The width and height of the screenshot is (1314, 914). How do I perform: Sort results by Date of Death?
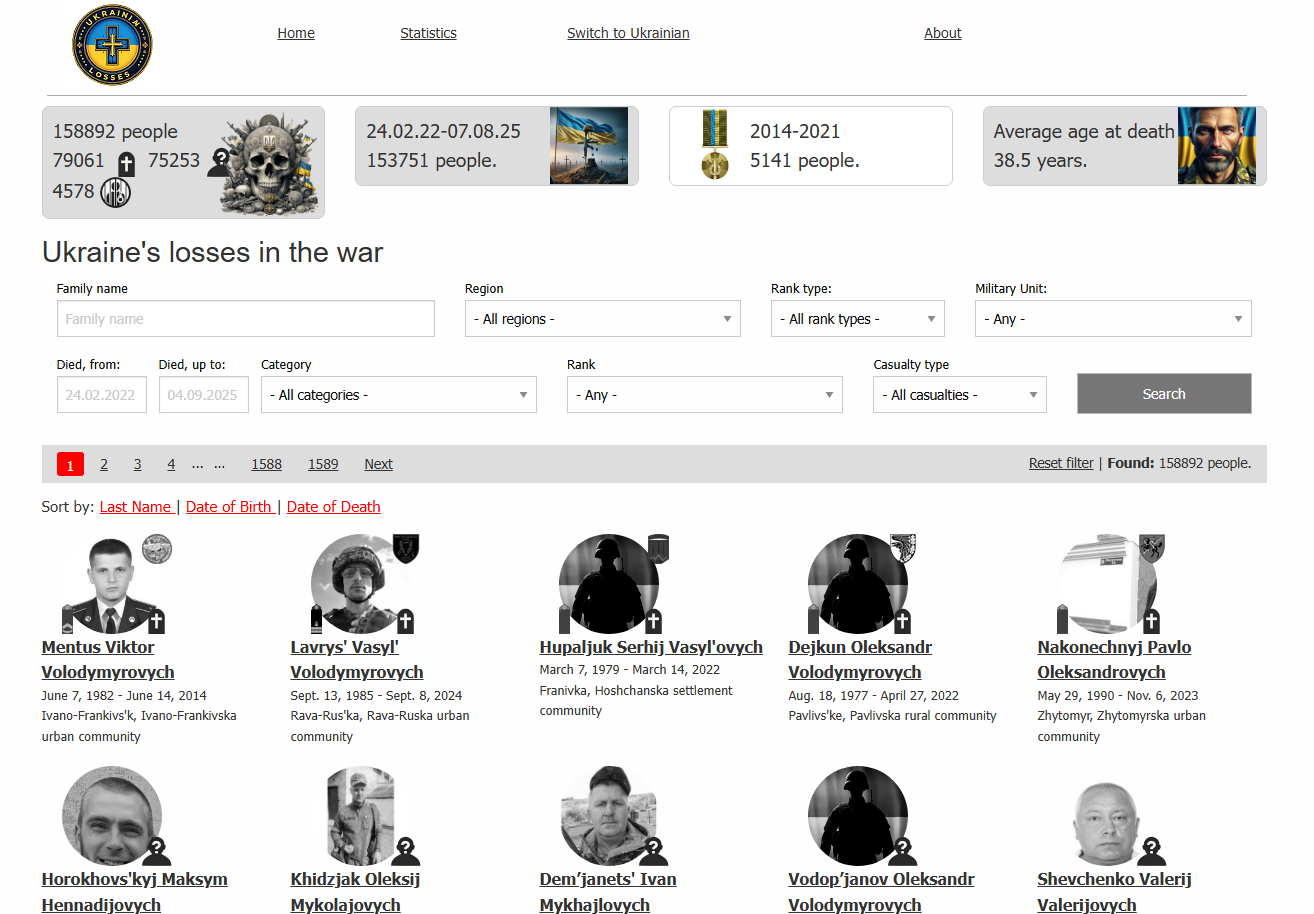tap(333, 507)
